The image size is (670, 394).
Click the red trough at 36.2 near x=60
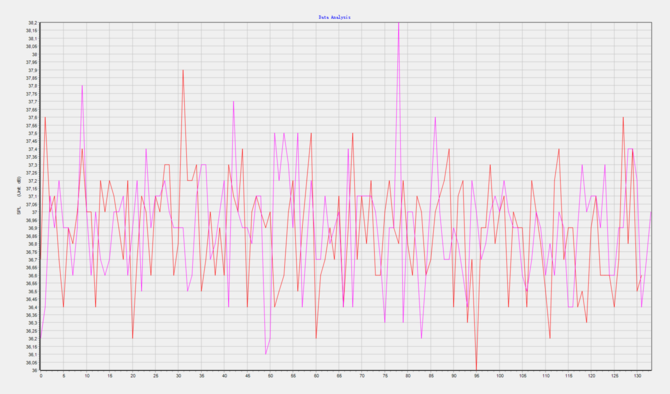(x=316, y=338)
